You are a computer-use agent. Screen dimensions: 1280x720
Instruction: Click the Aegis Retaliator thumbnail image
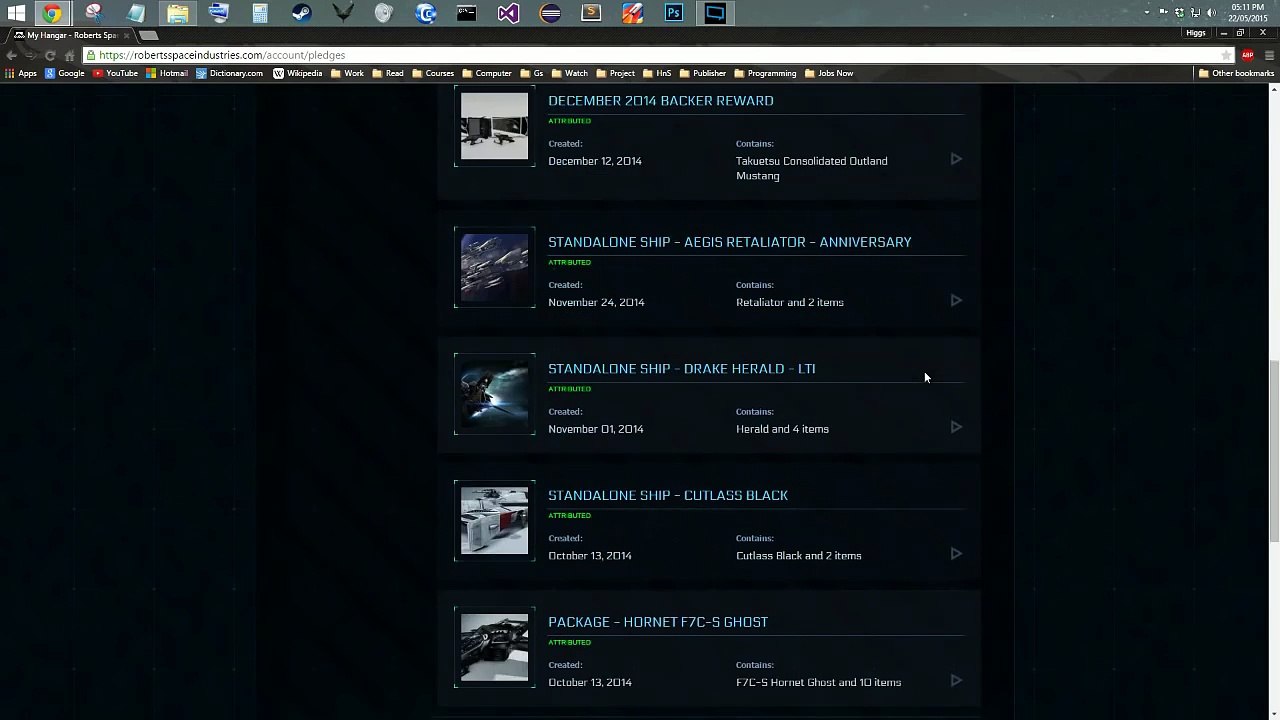[x=494, y=267]
